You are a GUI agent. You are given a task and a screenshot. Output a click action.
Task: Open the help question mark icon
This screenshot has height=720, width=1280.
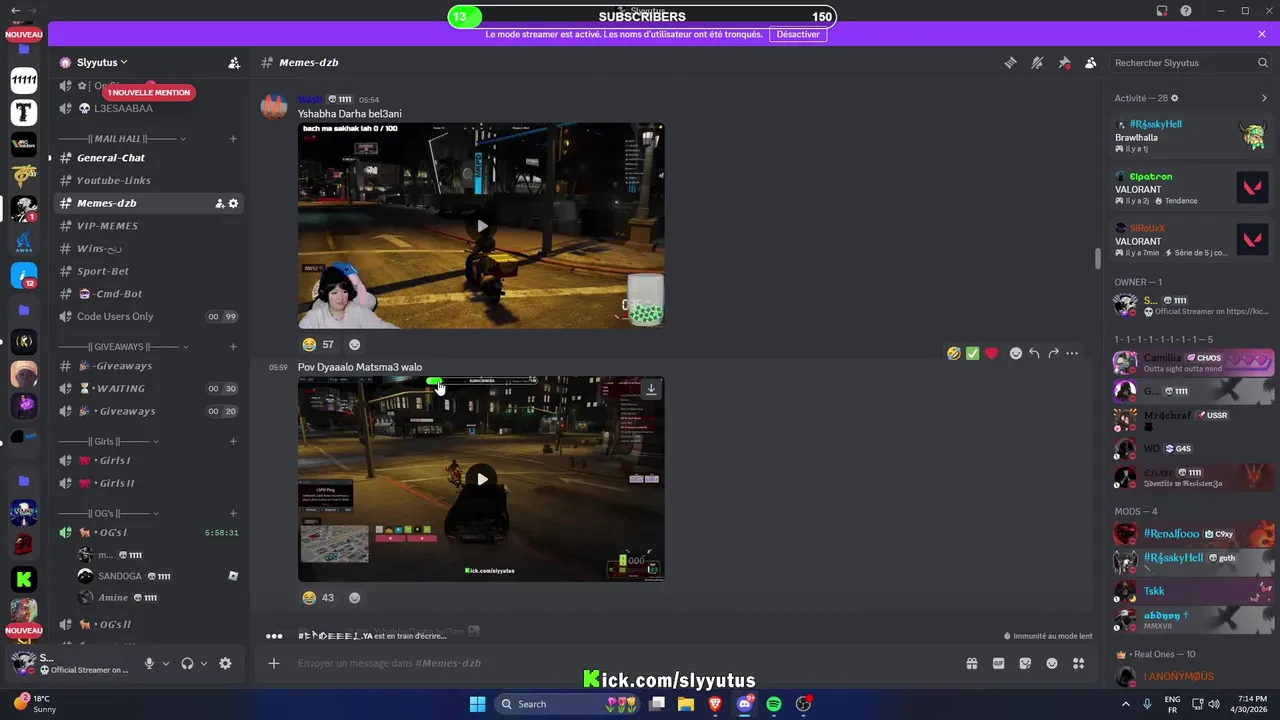[1186, 11]
